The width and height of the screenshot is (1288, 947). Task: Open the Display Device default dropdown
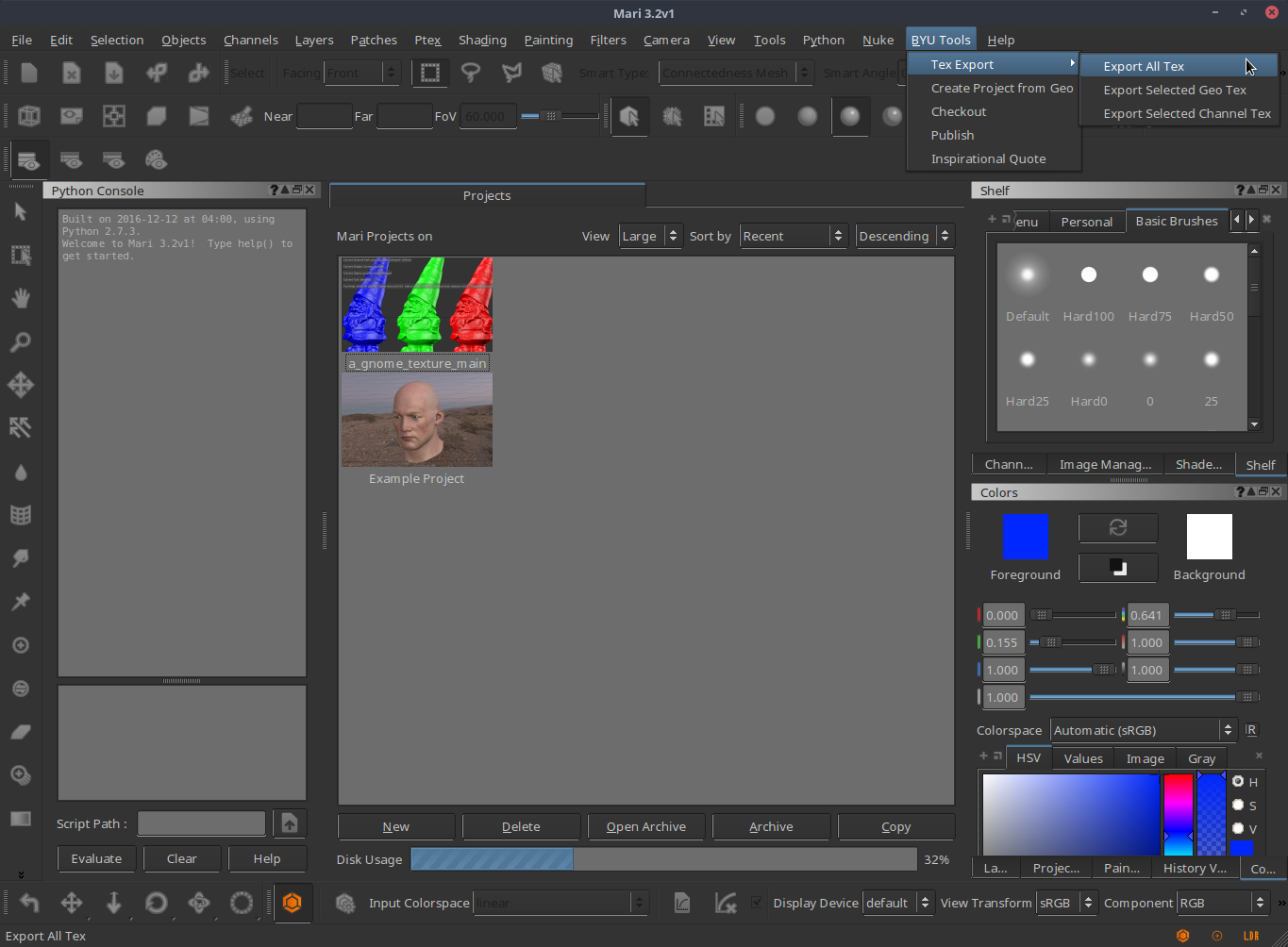(898, 903)
